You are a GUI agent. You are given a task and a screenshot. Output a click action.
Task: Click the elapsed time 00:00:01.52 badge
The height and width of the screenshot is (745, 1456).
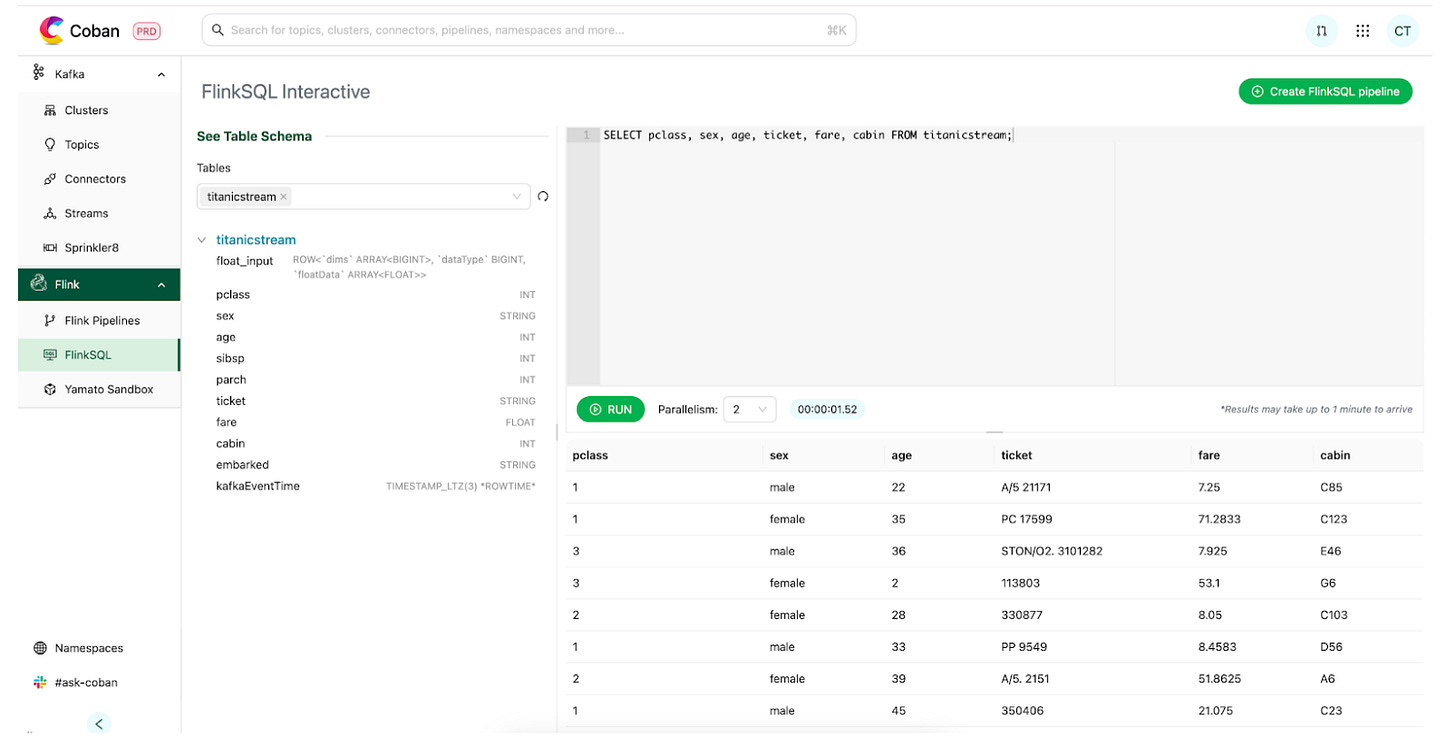tap(827, 409)
